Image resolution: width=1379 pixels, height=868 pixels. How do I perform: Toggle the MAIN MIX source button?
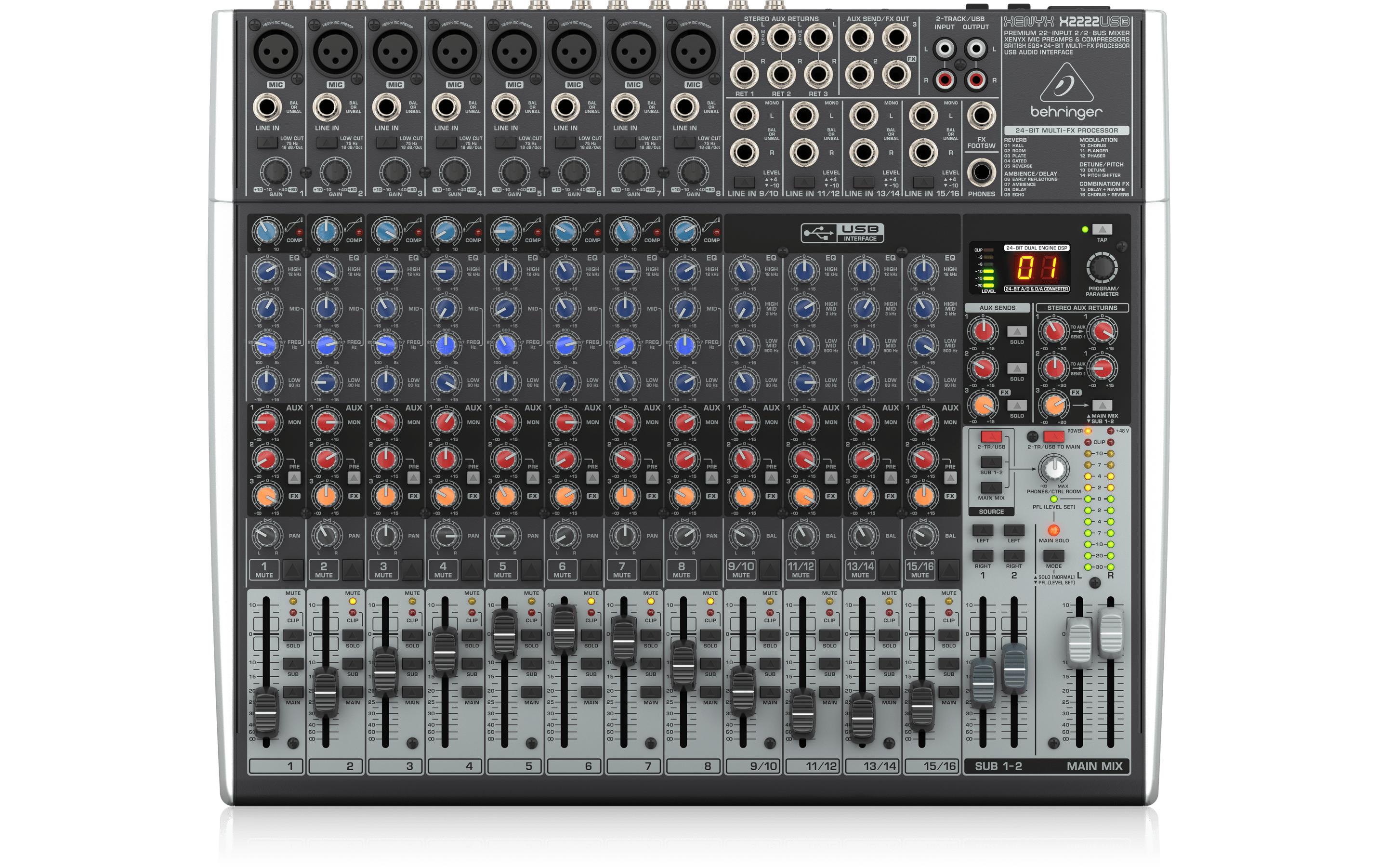click(991, 487)
